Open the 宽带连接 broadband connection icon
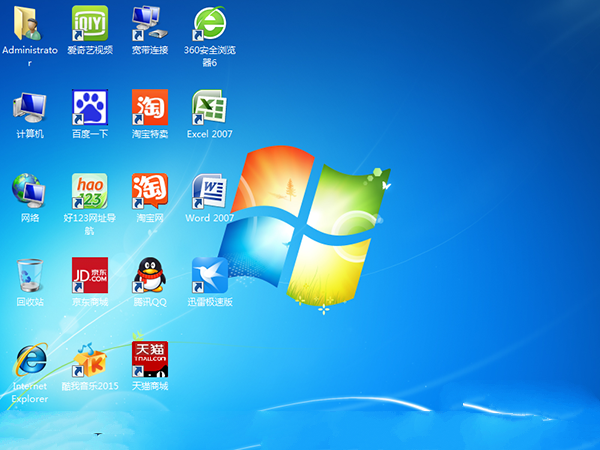 click(x=150, y=23)
